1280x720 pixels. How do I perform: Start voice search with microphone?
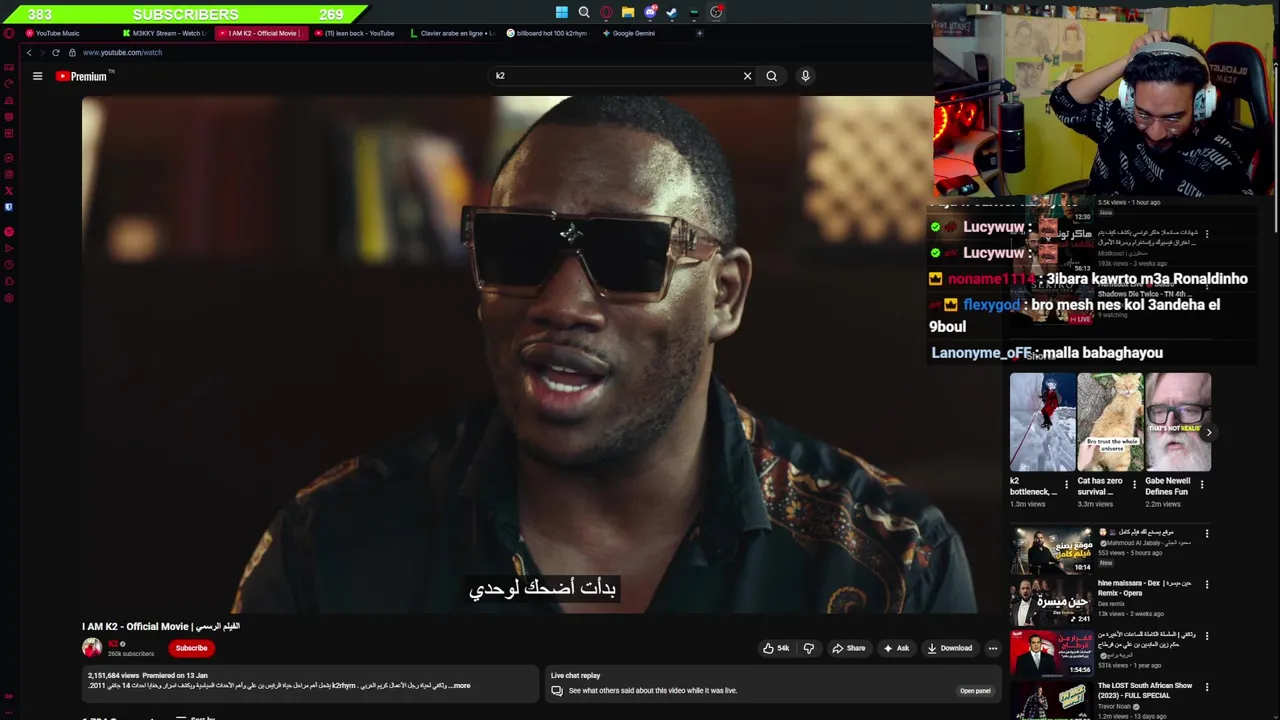(x=805, y=76)
